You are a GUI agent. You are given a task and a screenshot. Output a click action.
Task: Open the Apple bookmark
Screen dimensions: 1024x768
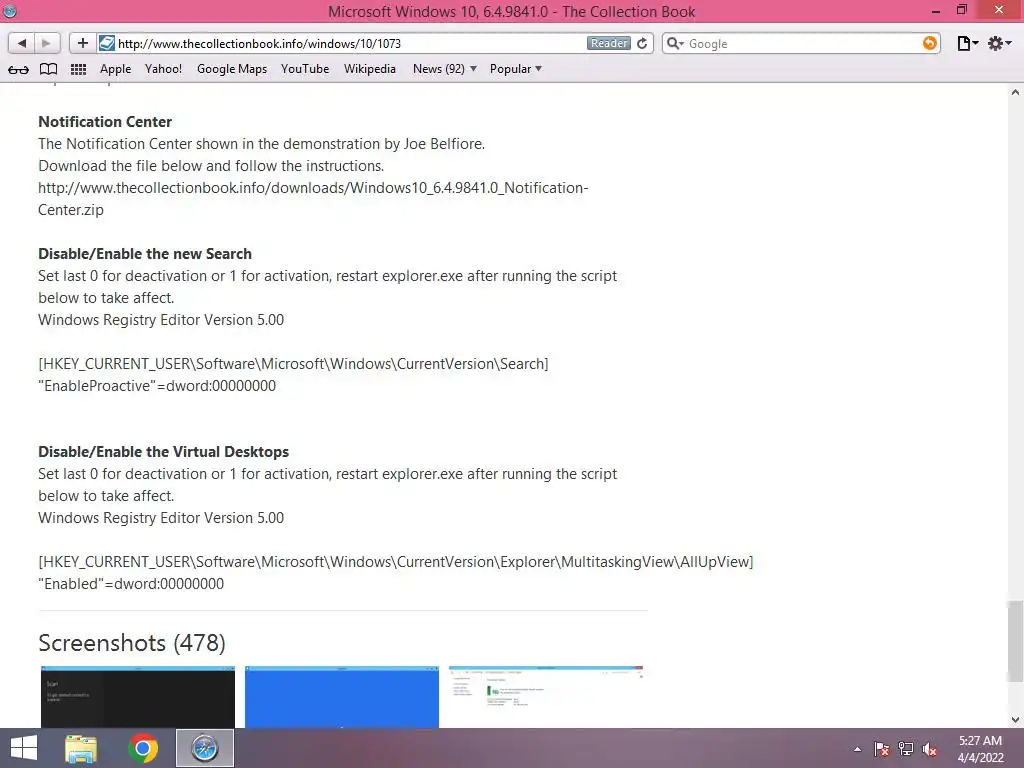[116, 69]
